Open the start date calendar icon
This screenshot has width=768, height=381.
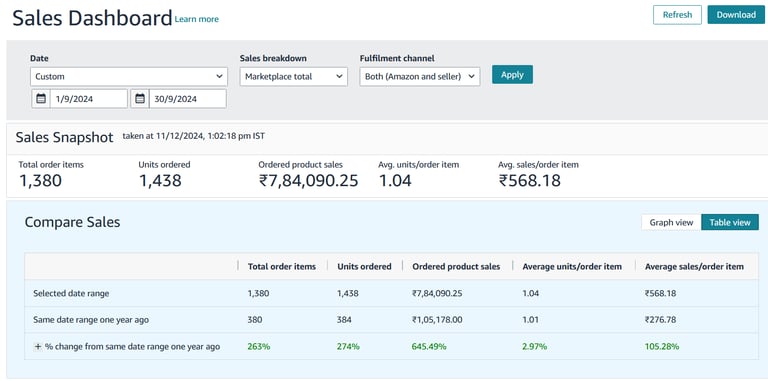[x=41, y=98]
